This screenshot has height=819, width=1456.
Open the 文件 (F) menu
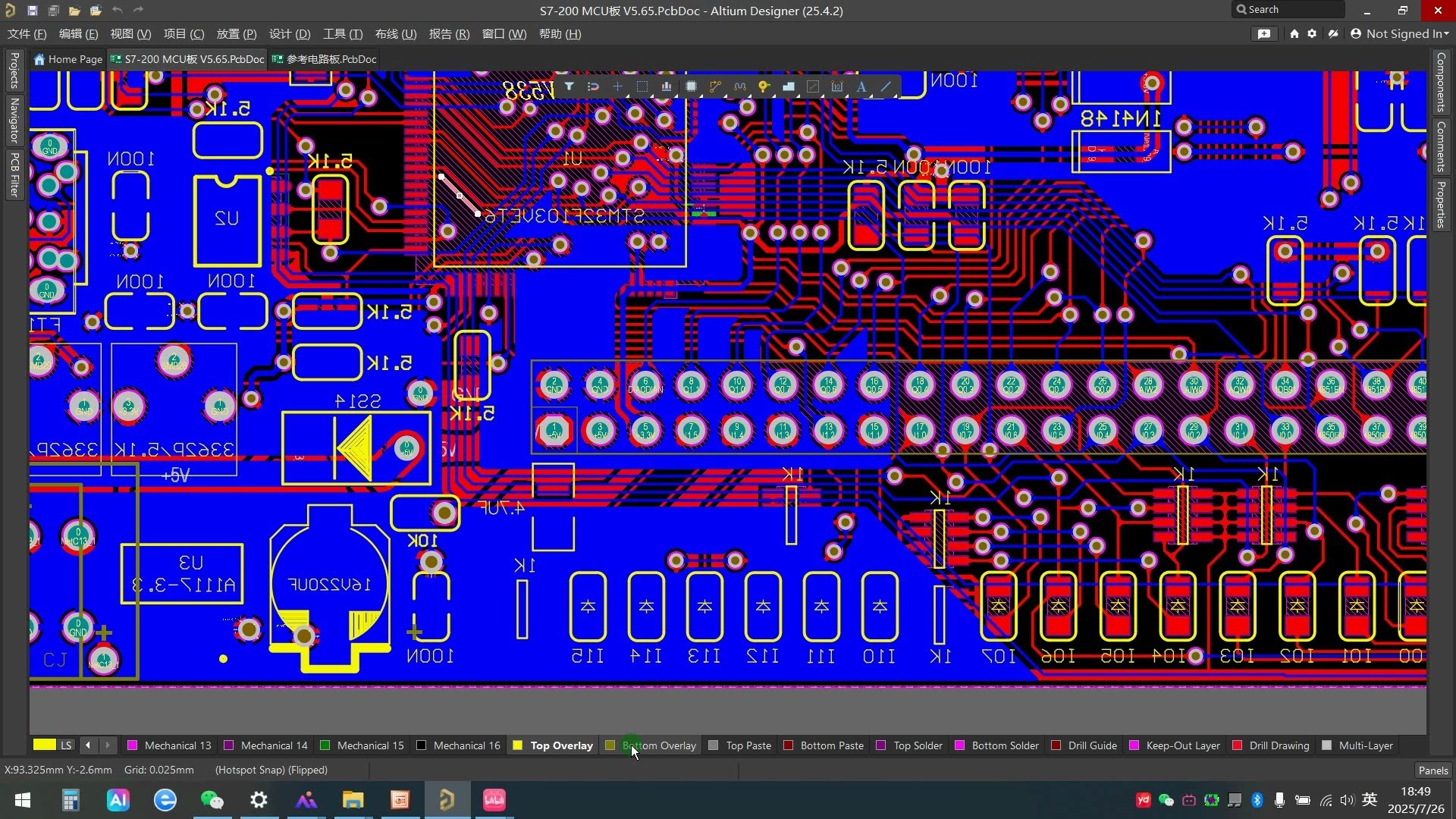tap(27, 34)
